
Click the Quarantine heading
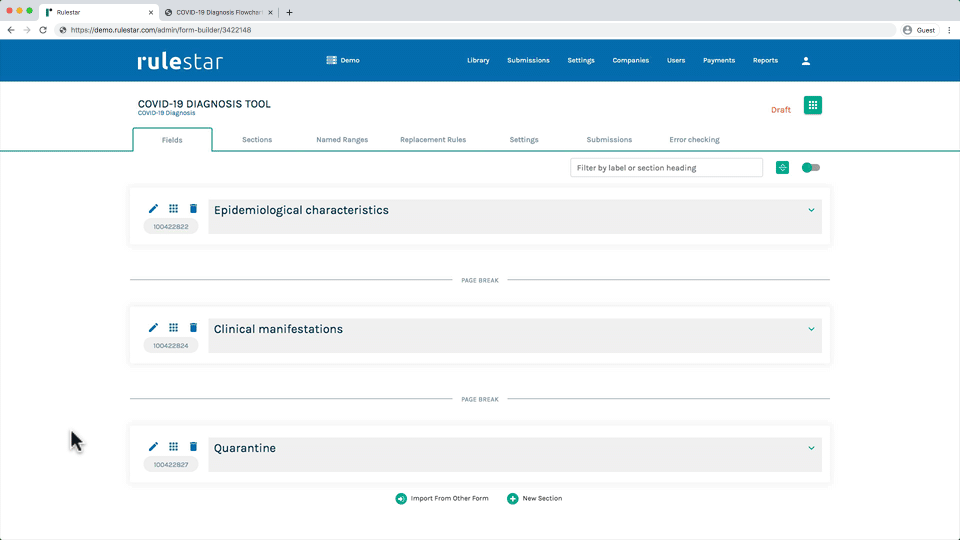[x=244, y=448]
